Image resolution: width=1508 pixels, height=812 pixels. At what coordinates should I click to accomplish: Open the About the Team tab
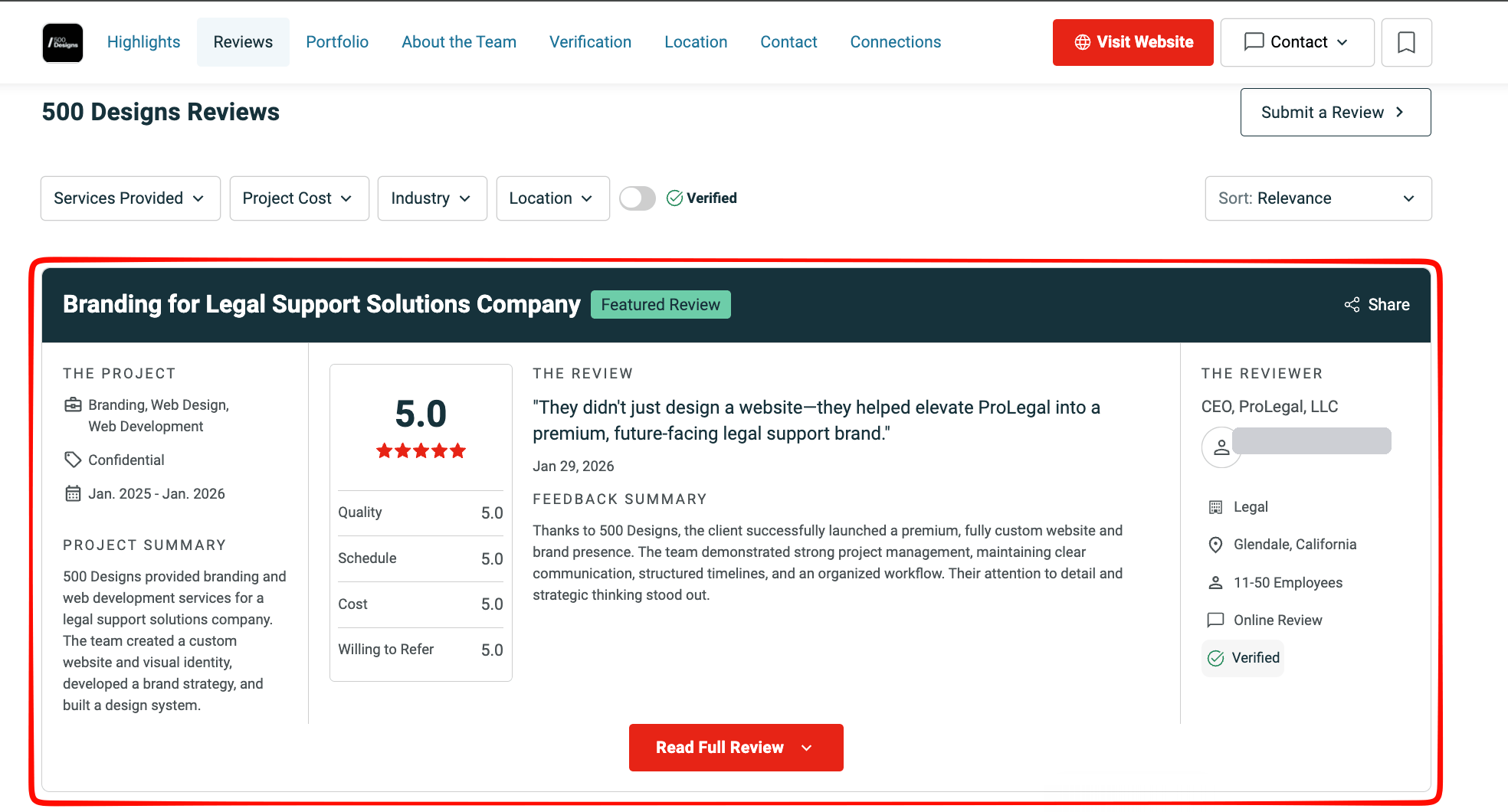459,42
